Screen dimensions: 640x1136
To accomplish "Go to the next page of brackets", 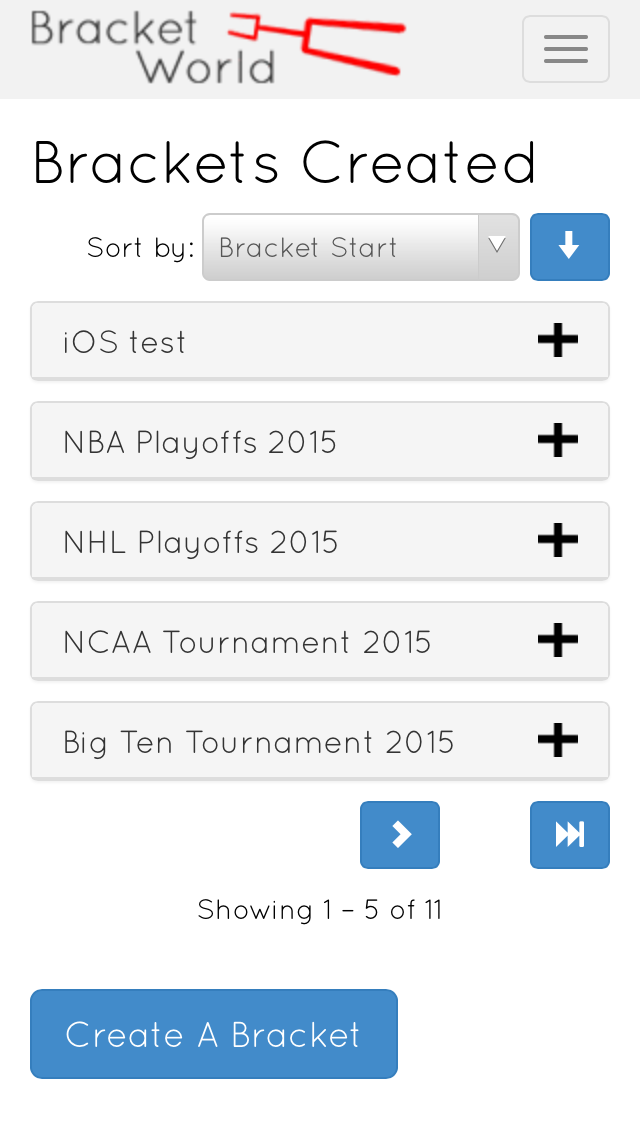I will [x=400, y=835].
